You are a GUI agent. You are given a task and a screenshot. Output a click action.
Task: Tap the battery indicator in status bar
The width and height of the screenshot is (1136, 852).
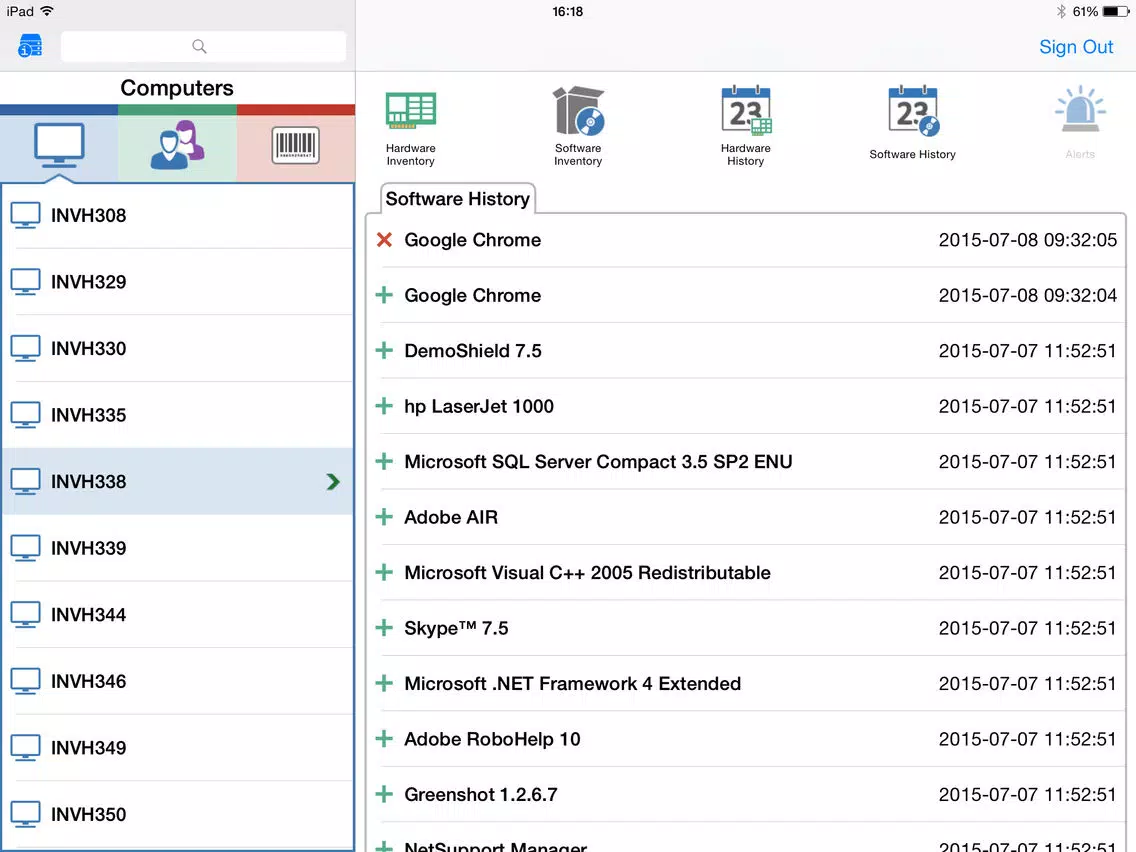coord(1115,12)
